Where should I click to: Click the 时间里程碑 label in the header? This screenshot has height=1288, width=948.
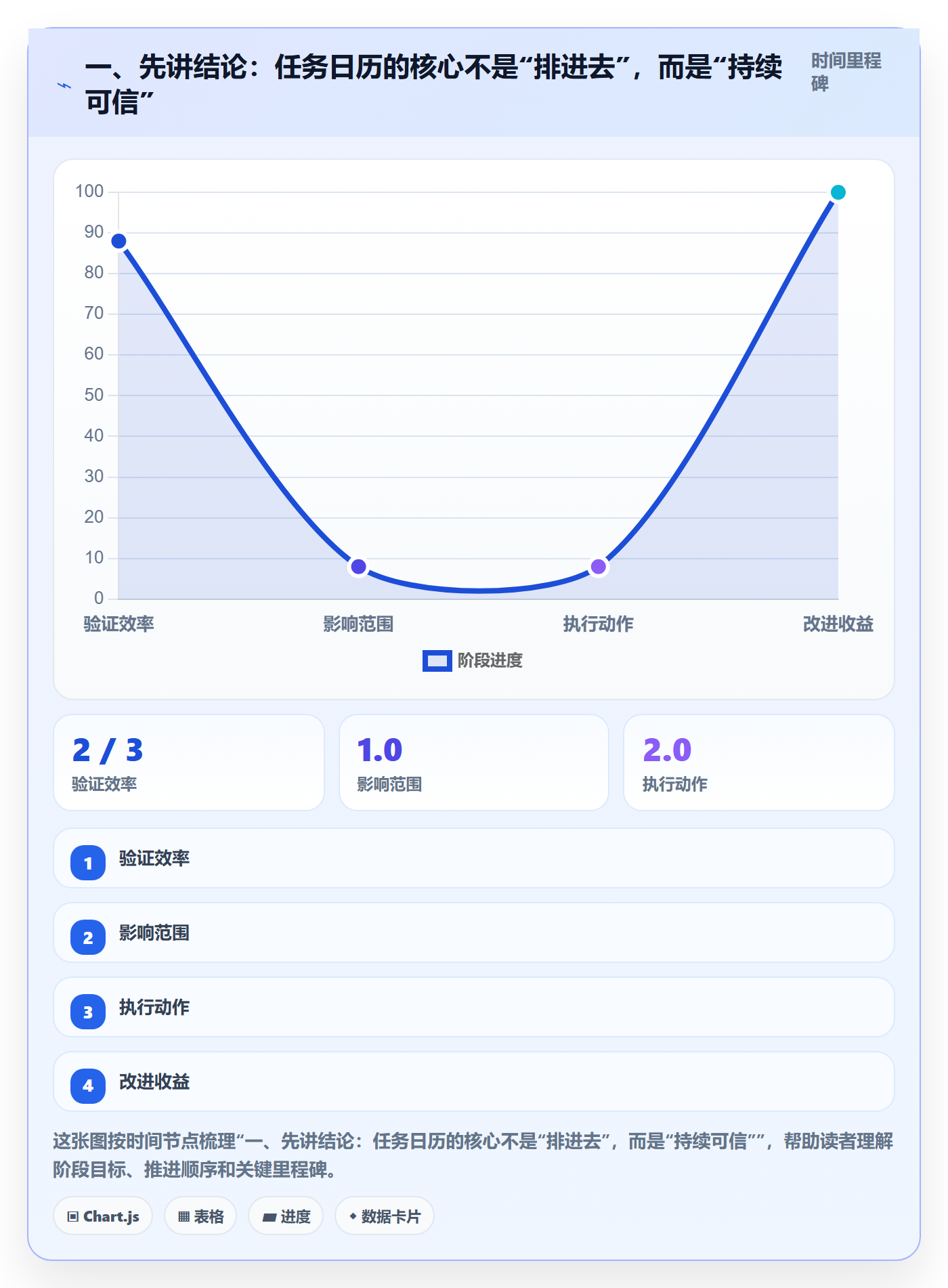pyautogui.click(x=846, y=72)
